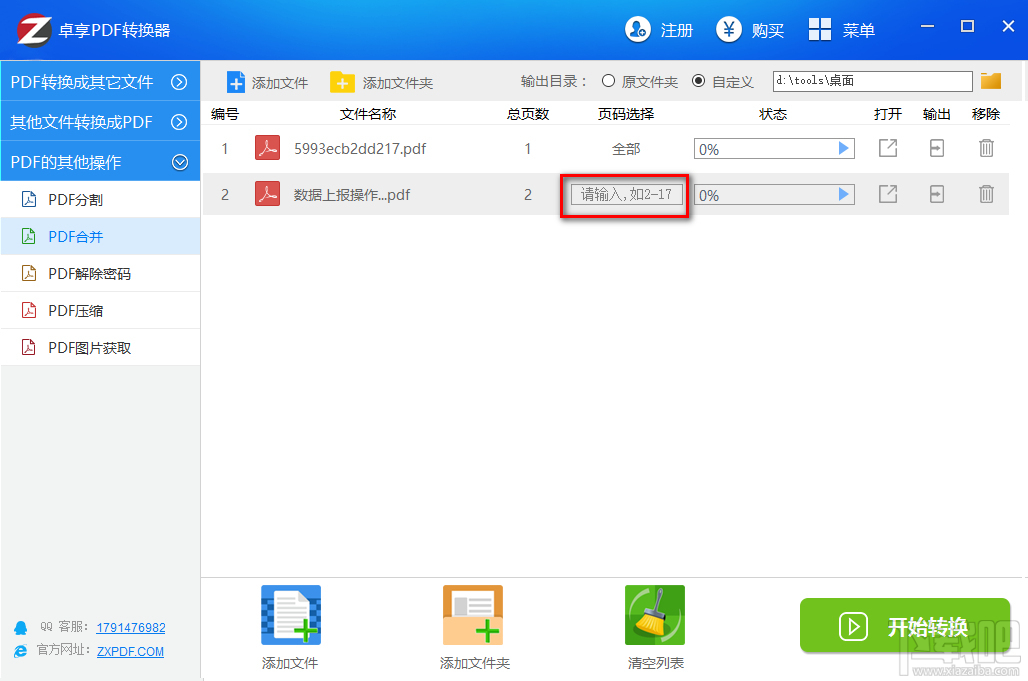
Task: Browse output directory with the folder icon
Action: [x=991, y=81]
